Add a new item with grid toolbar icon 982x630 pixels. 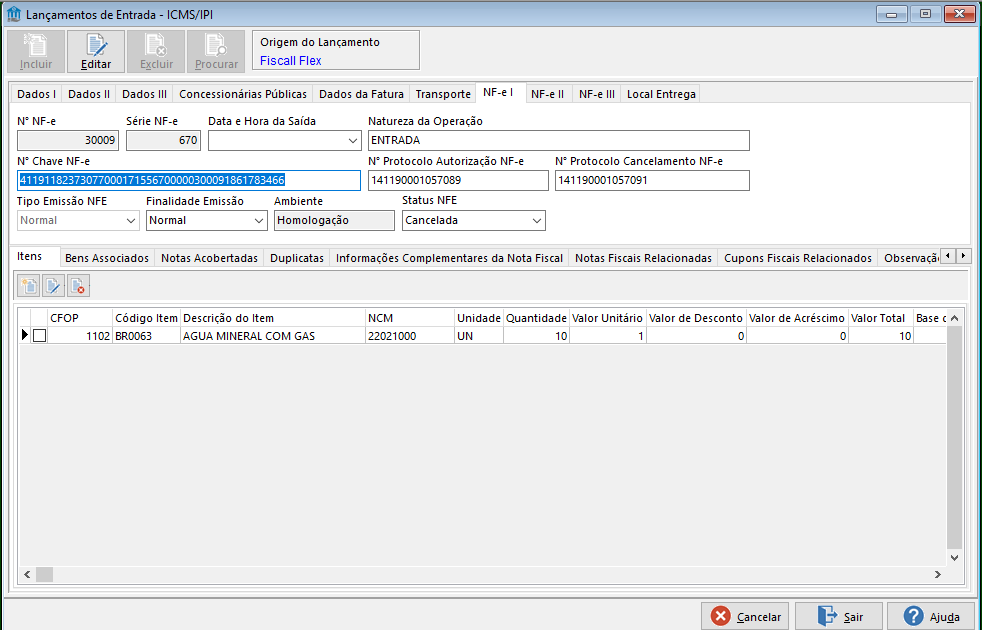click(29, 286)
